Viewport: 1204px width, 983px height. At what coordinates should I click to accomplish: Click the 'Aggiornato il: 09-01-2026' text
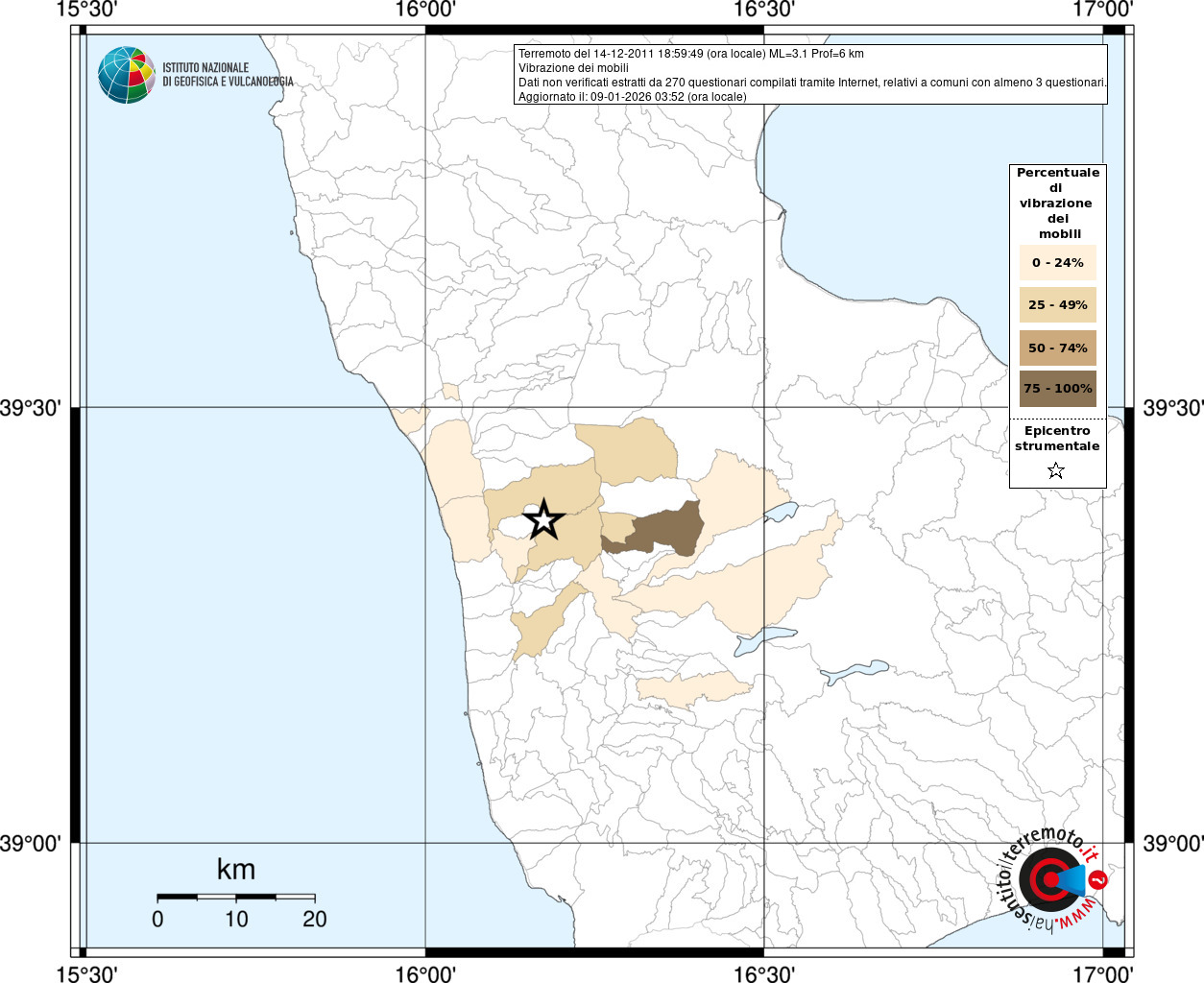coord(632,97)
